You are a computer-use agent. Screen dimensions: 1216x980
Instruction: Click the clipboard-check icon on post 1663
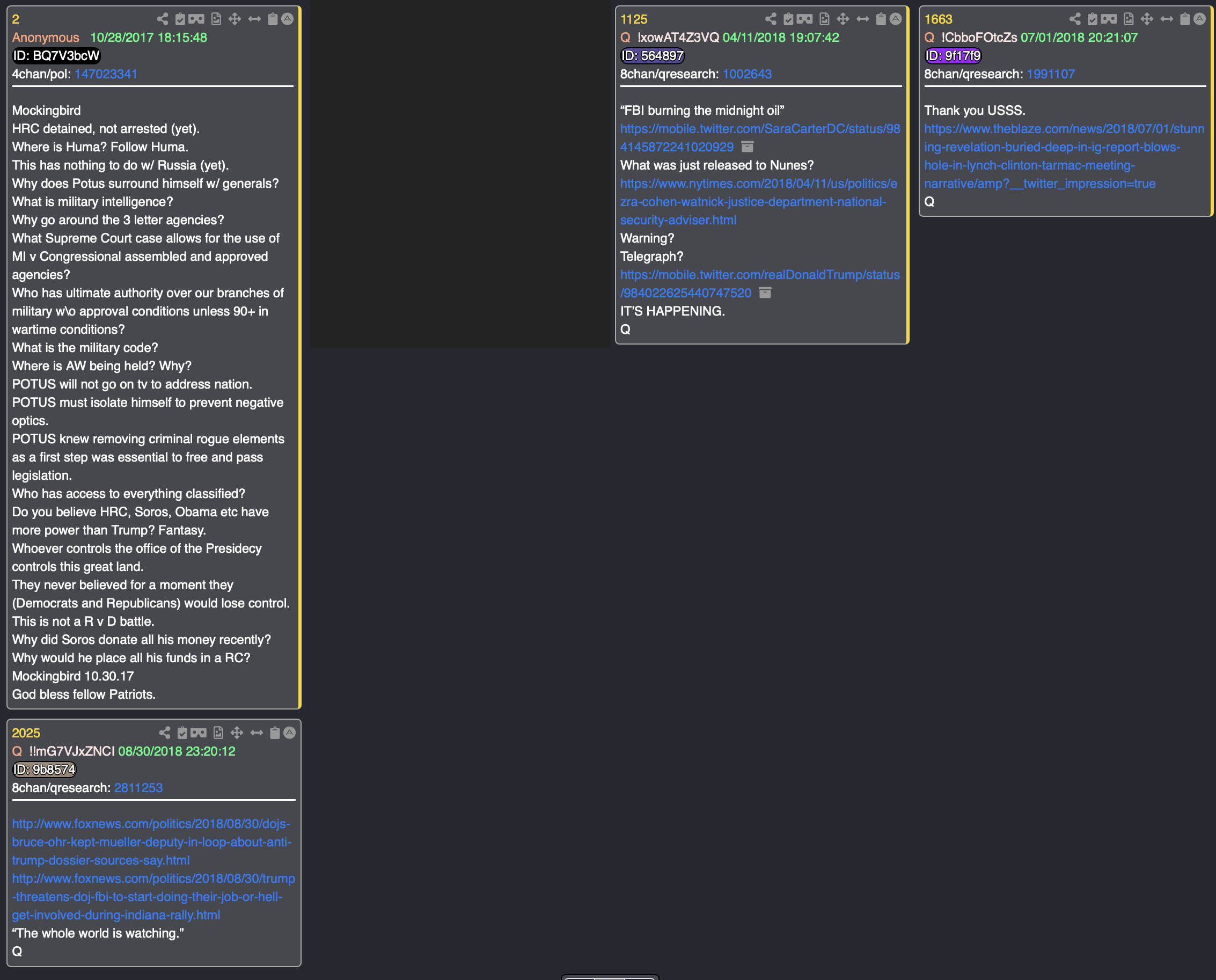tap(1093, 19)
